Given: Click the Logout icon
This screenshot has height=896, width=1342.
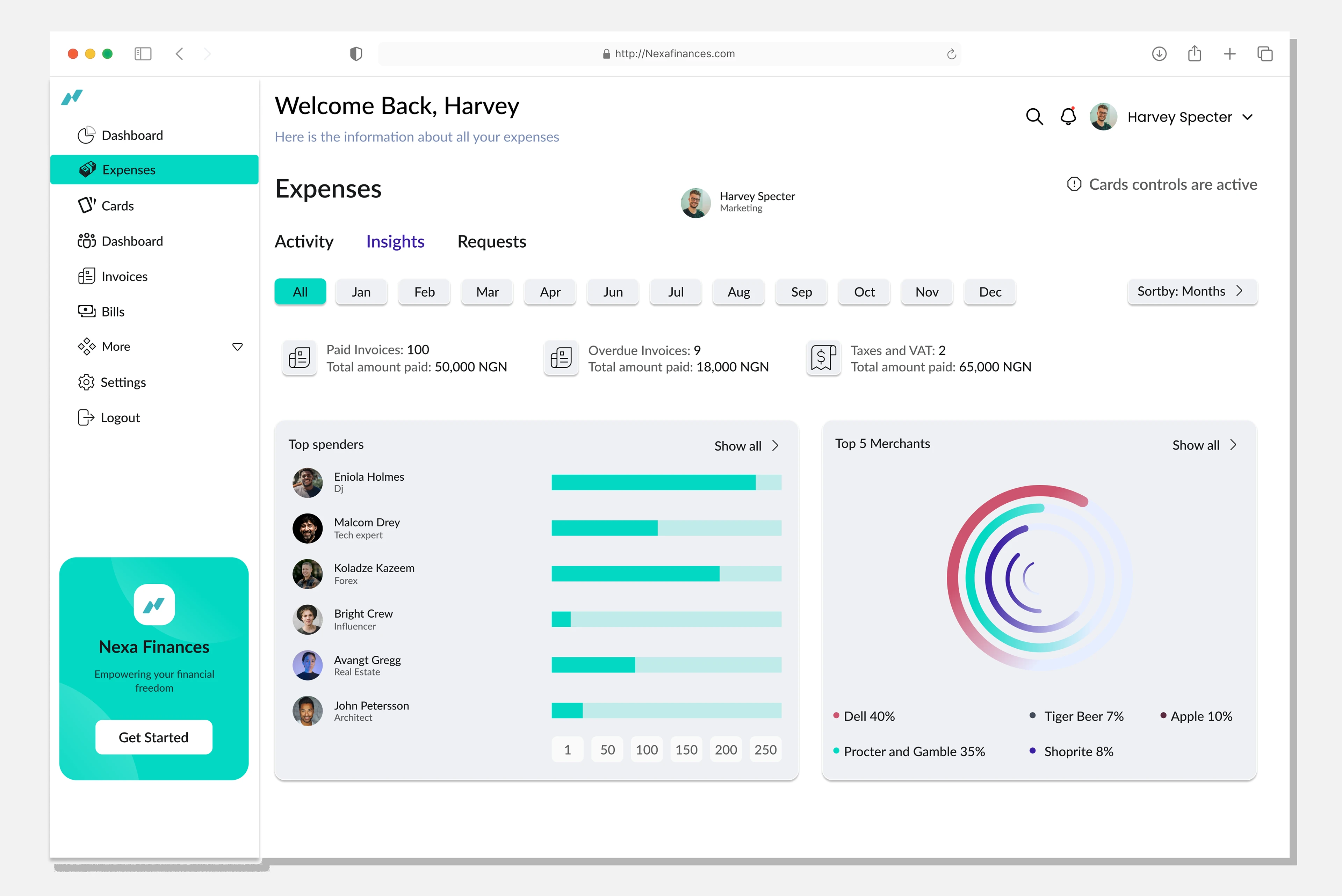Looking at the screenshot, I should (x=86, y=418).
